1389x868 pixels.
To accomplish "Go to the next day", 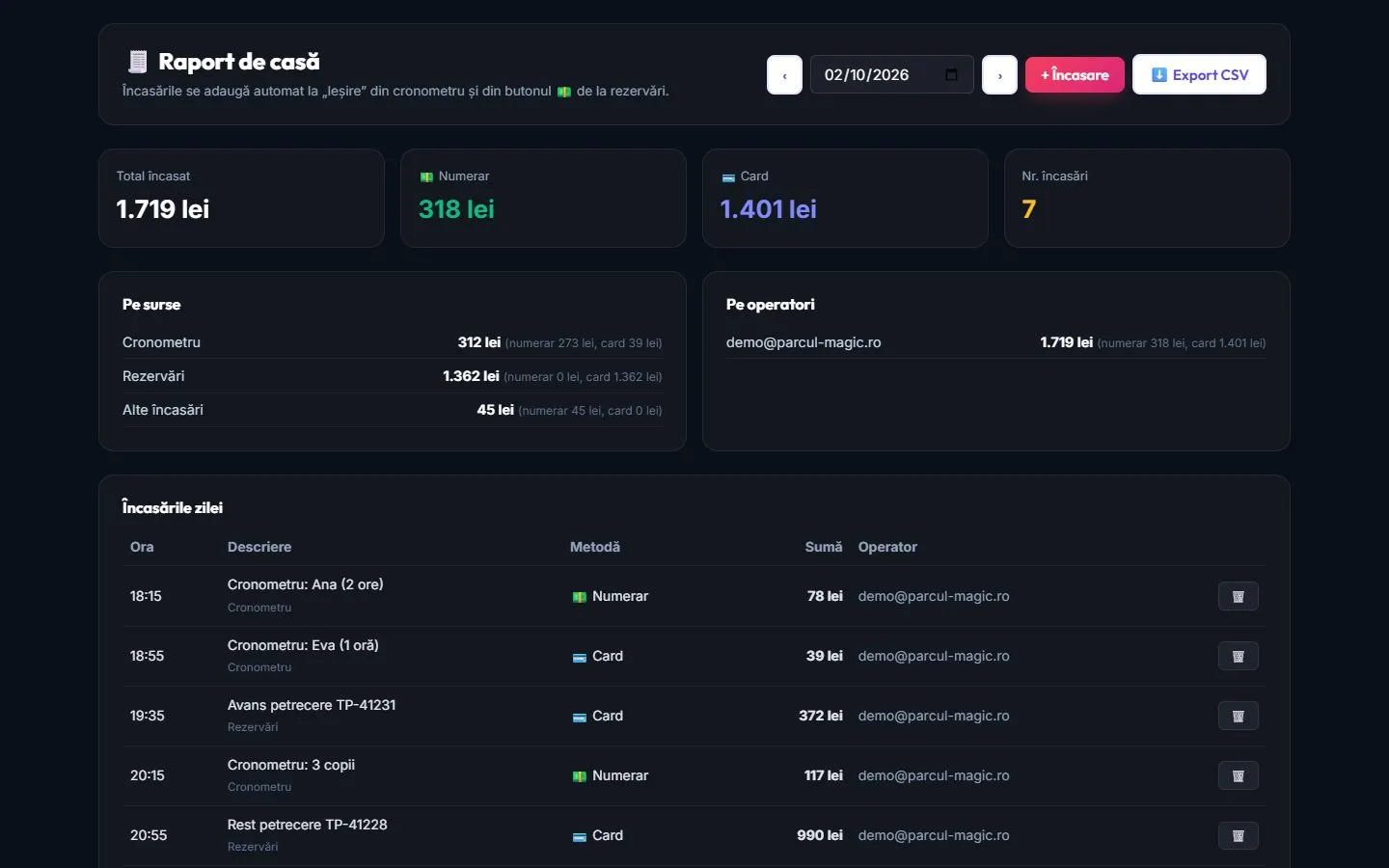I will (x=999, y=75).
